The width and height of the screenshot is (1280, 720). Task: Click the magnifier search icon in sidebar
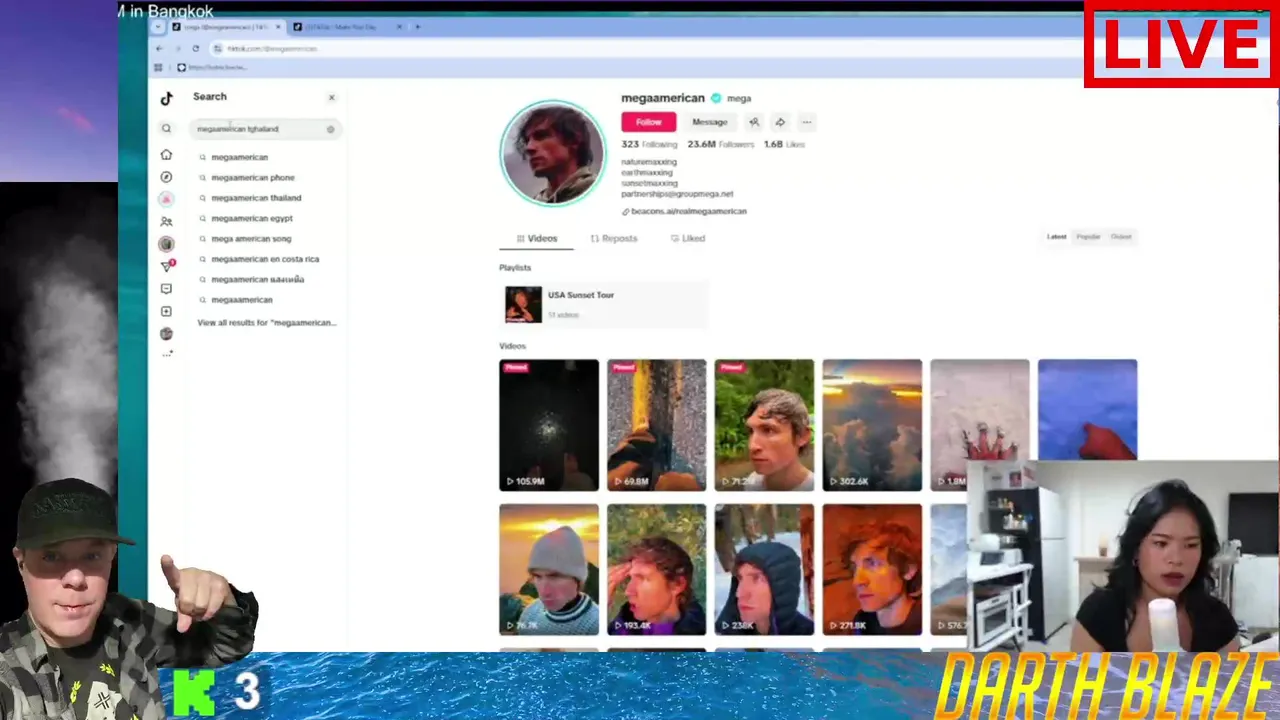tap(167, 128)
